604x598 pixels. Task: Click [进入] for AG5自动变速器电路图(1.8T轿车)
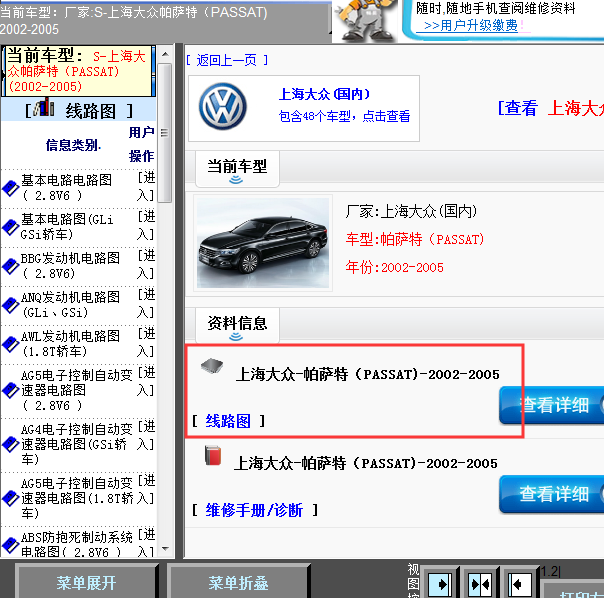point(146,489)
